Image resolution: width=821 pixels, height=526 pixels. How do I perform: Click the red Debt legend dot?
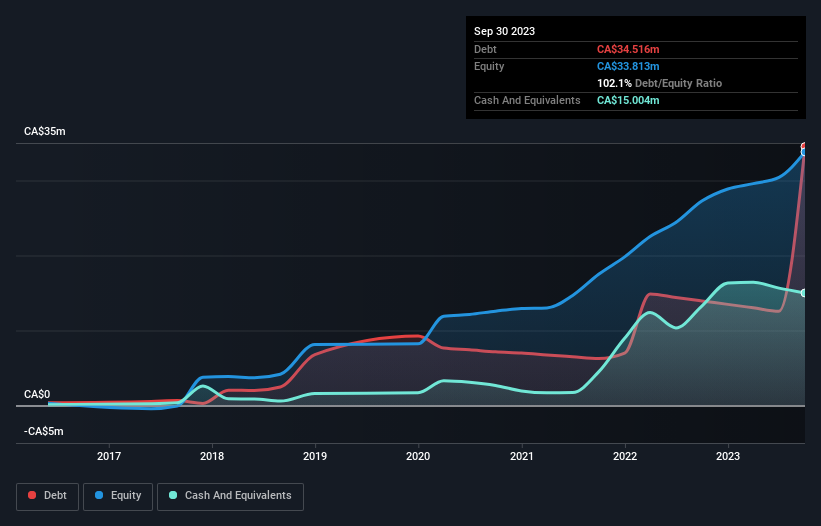[32, 495]
